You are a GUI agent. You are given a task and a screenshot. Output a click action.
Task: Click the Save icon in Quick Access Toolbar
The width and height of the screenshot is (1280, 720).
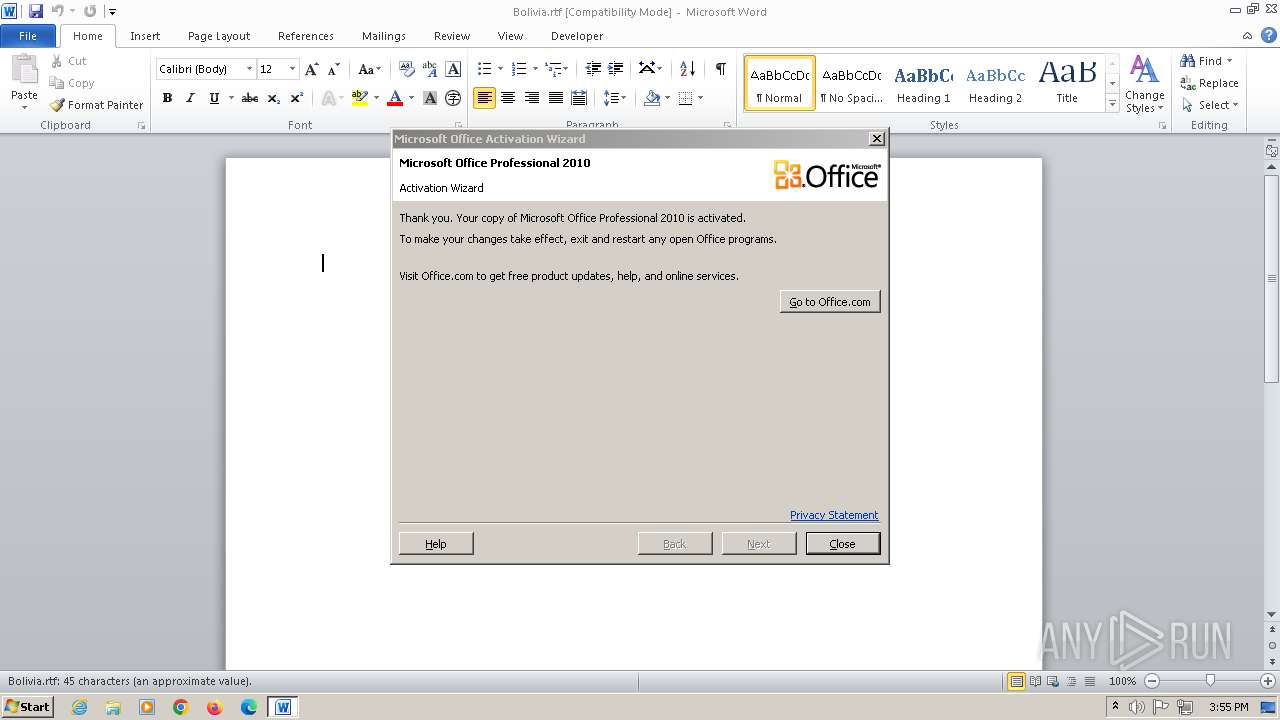click(36, 11)
